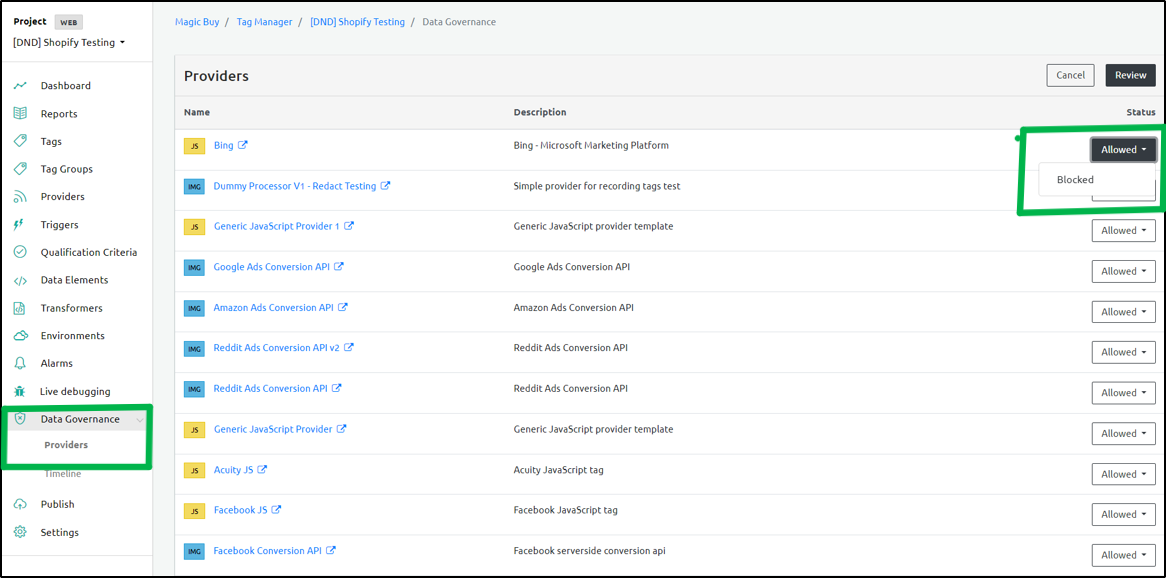Screen dimensions: 1166x578
Task: Select Blocked option in Bing status menu
Action: 1075,180
